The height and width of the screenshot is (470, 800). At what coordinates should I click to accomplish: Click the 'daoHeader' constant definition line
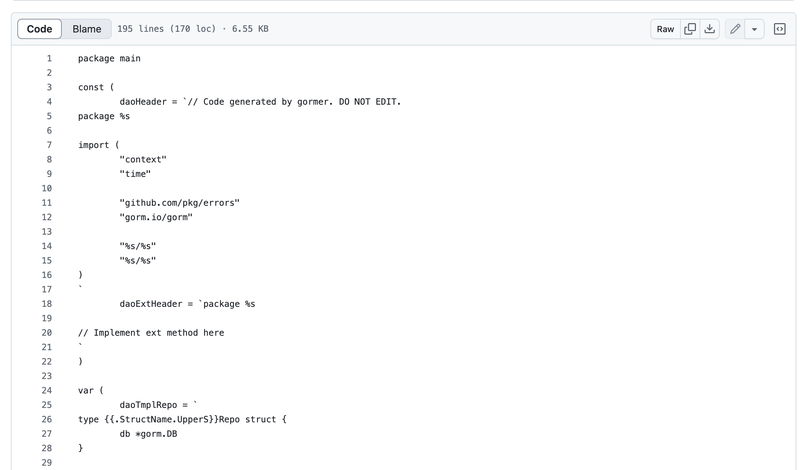260,102
